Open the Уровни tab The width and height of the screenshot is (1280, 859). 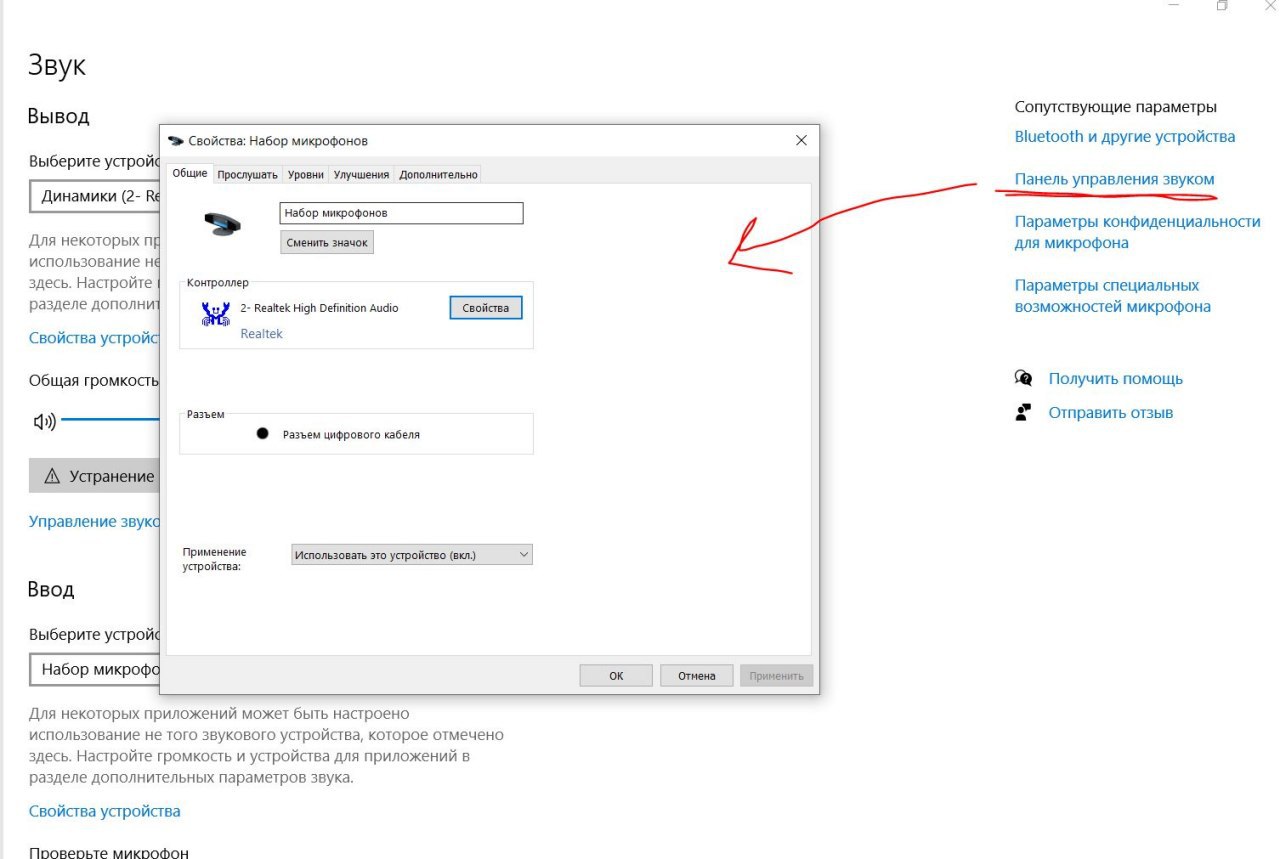click(306, 174)
